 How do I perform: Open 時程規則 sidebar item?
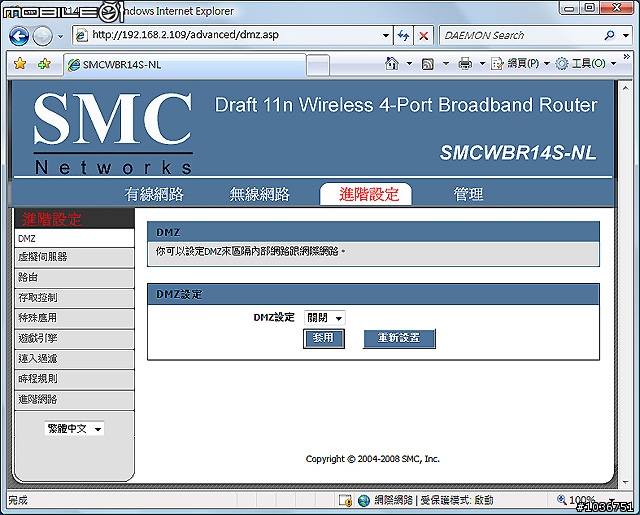74,379
